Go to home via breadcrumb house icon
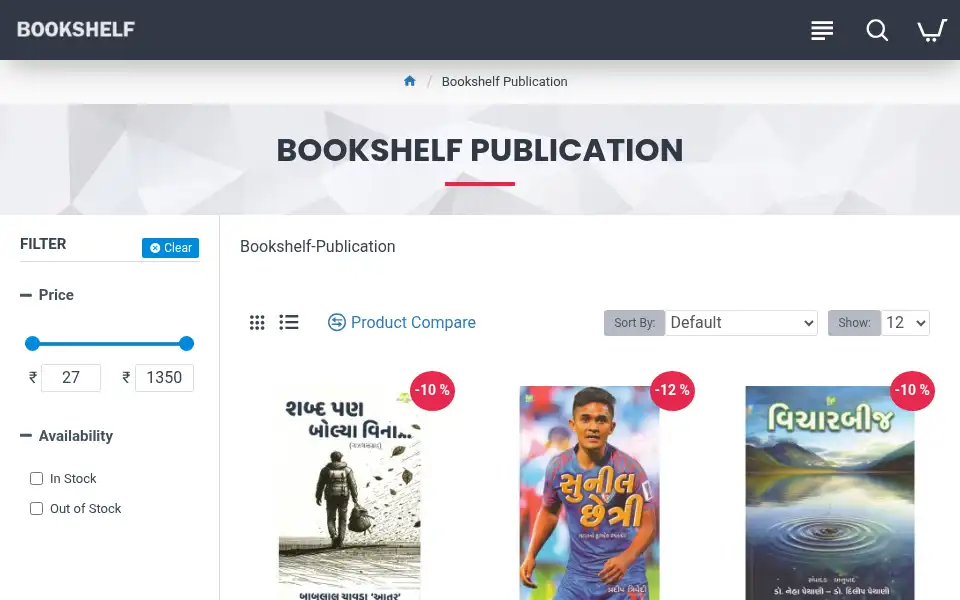This screenshot has width=960, height=600. [x=410, y=81]
